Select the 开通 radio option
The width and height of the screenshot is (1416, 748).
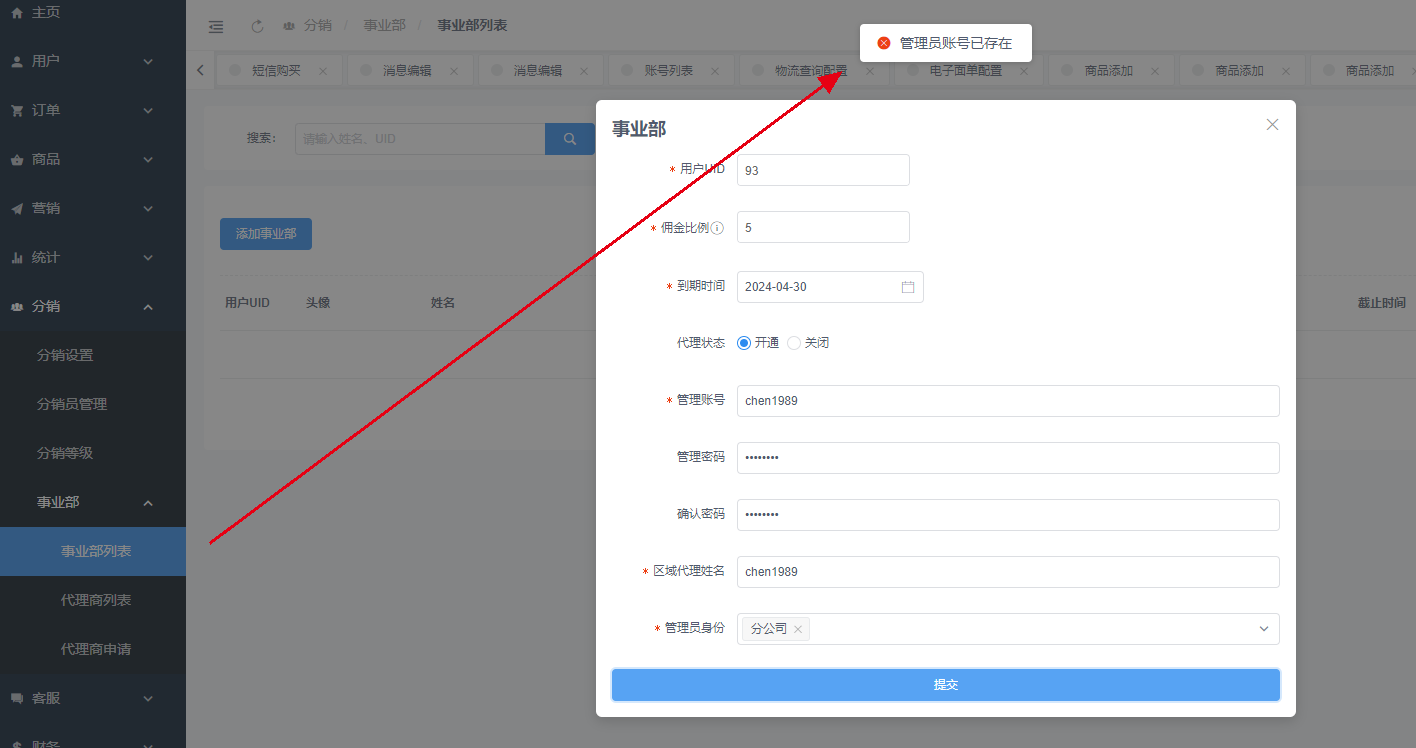click(744, 343)
